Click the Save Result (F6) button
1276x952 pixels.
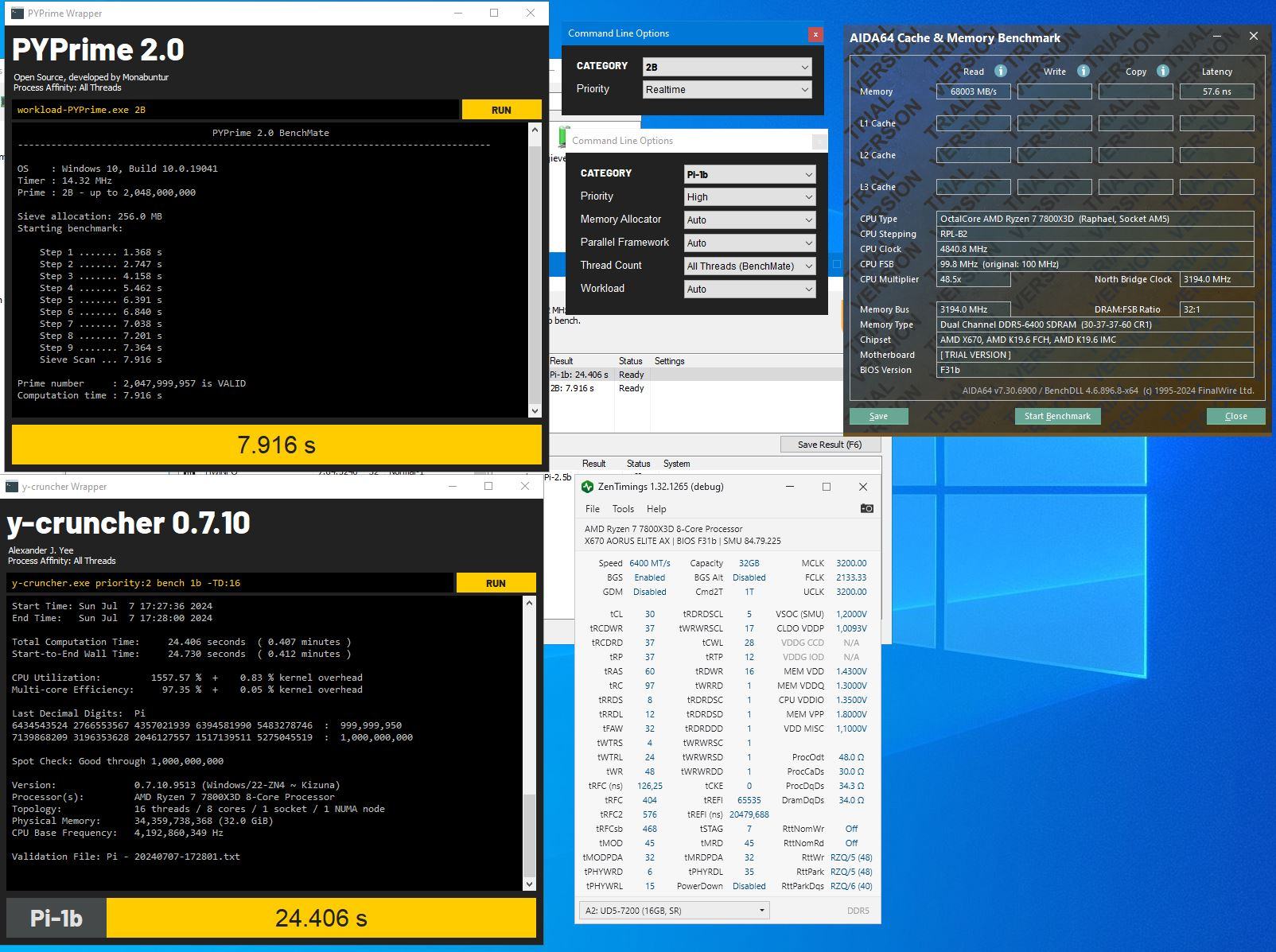point(830,445)
